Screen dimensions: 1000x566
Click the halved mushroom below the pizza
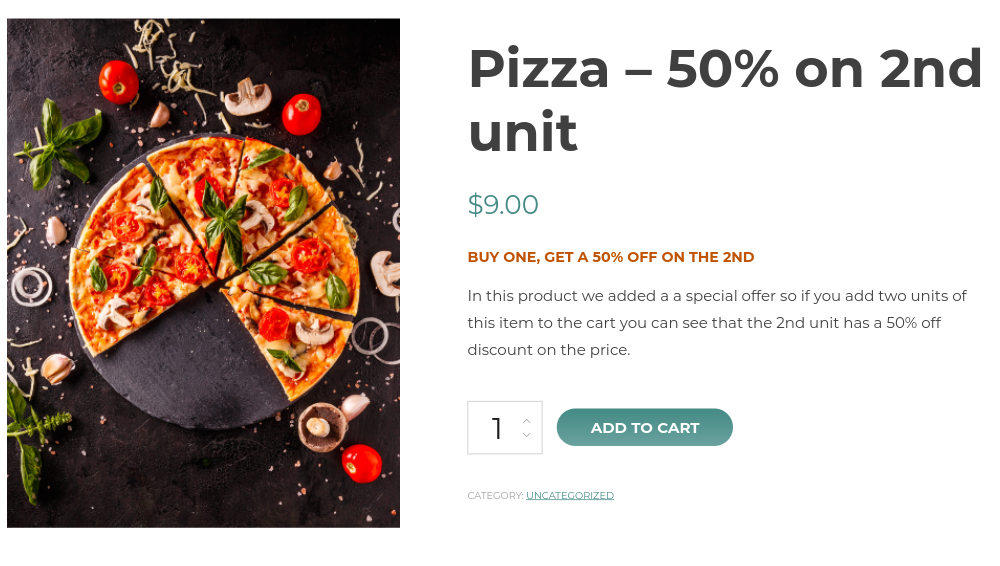point(322,427)
